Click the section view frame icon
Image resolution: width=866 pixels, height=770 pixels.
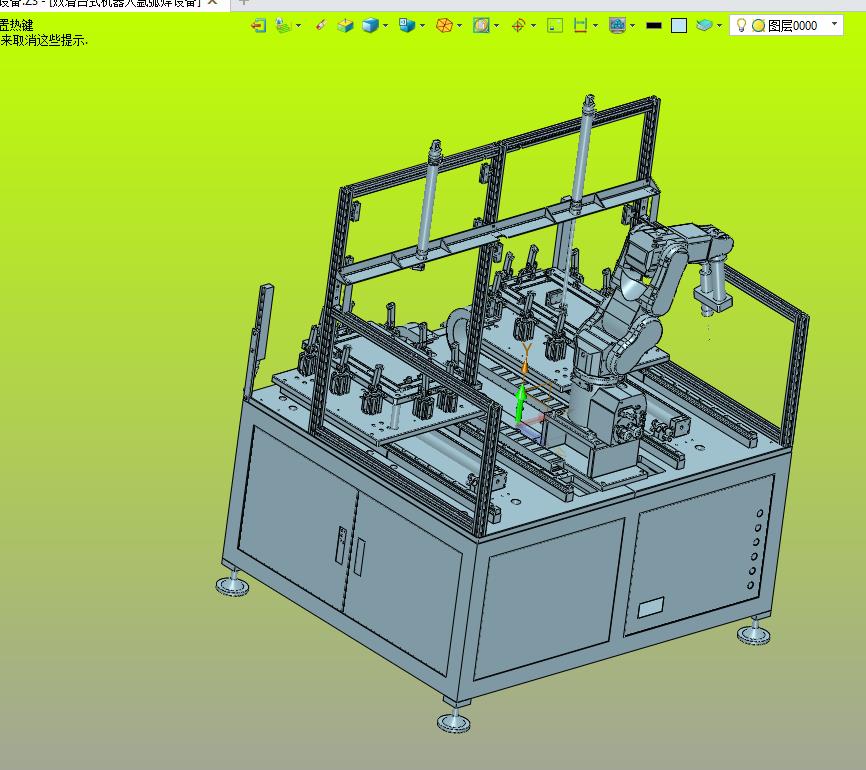[x=481, y=25]
